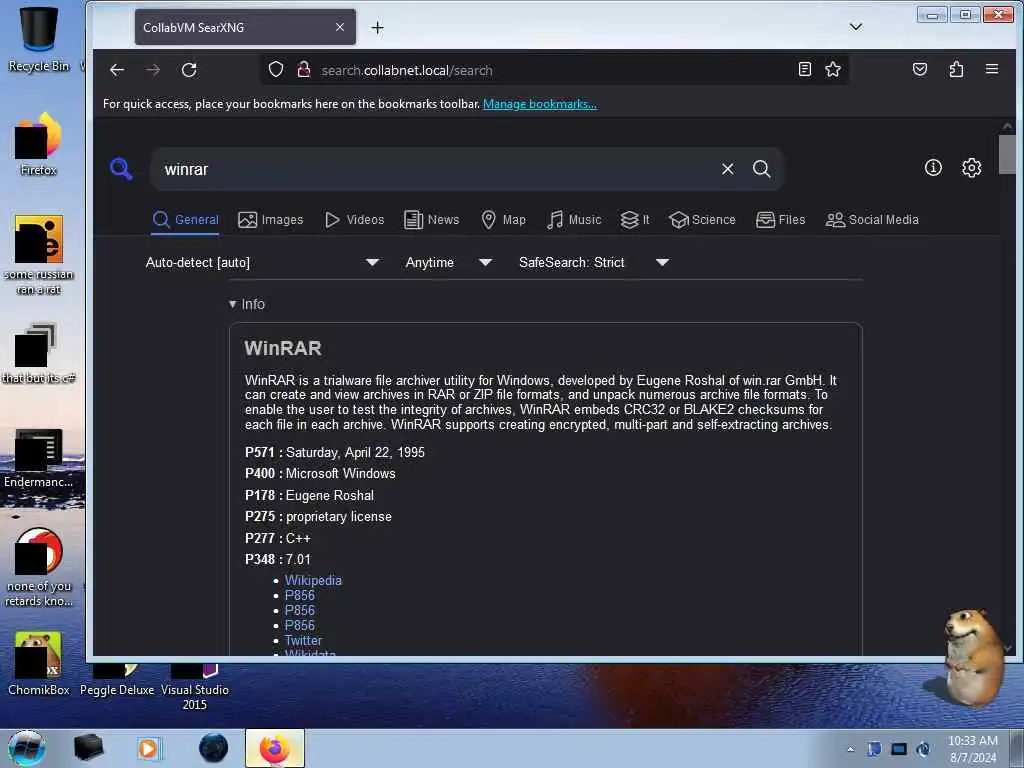Open the Firefox hamburger menu
Viewport: 1024px width, 768px height.
[992, 69]
